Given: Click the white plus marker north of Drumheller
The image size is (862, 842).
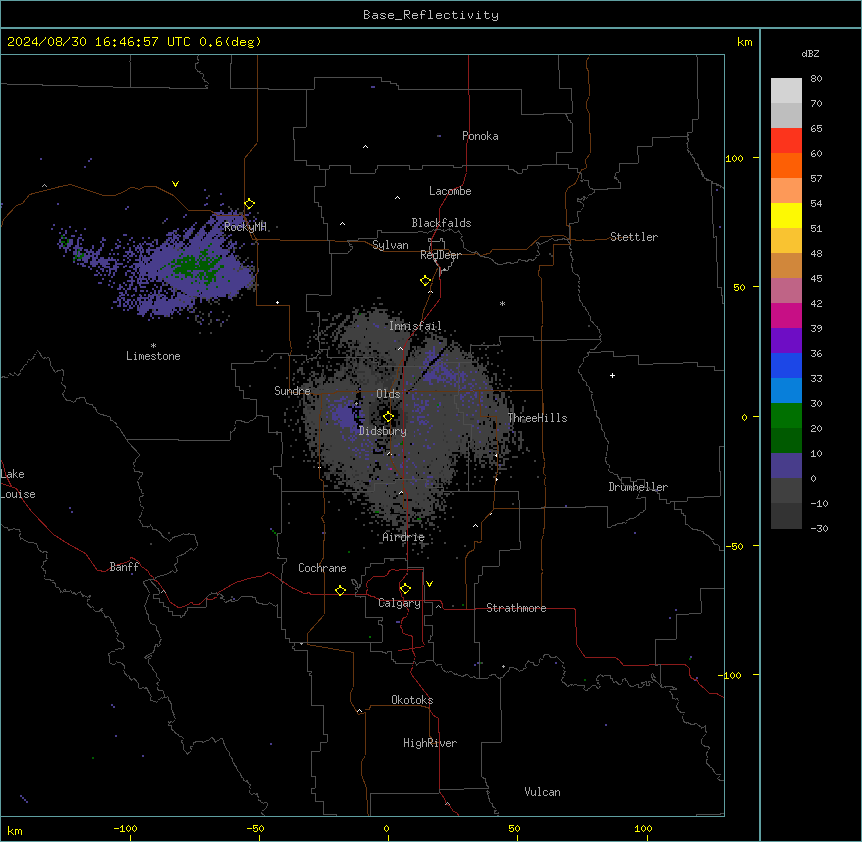Looking at the screenshot, I should [612, 375].
